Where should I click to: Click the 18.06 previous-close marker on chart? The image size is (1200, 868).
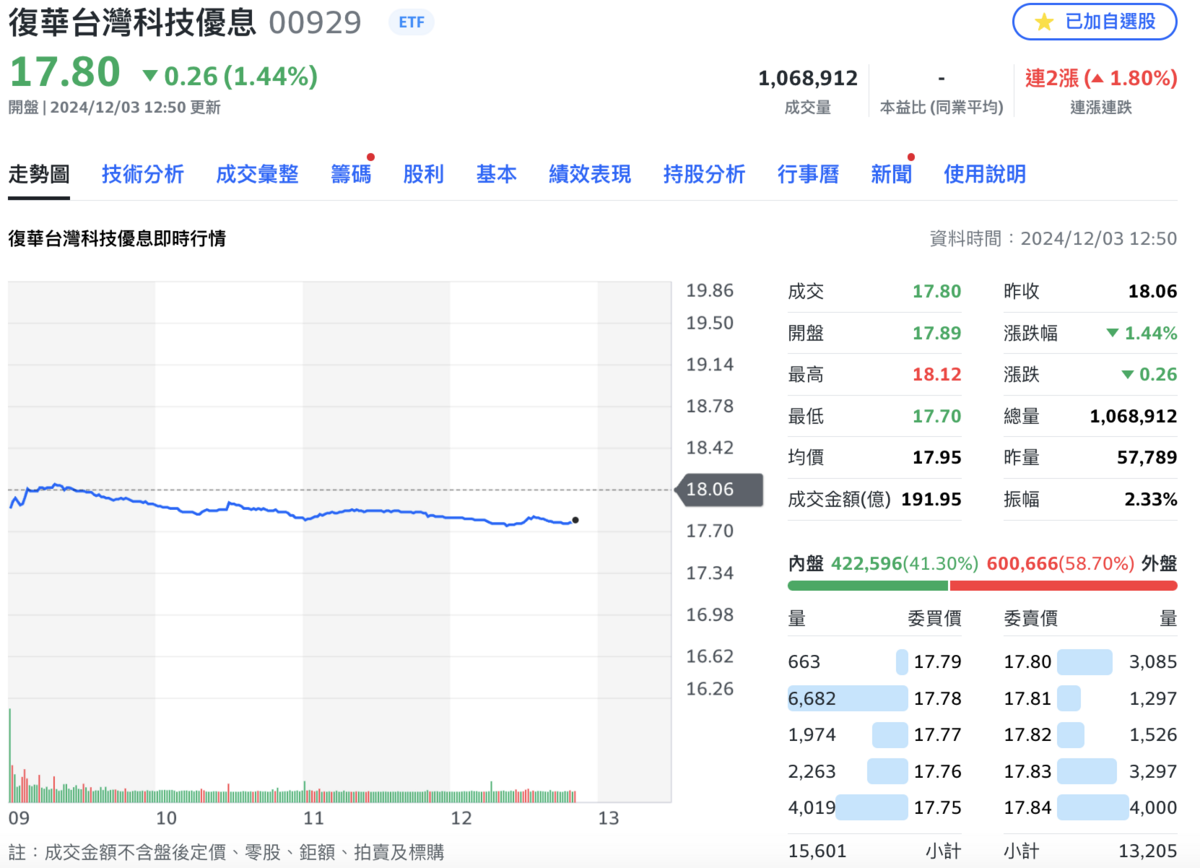pos(720,490)
